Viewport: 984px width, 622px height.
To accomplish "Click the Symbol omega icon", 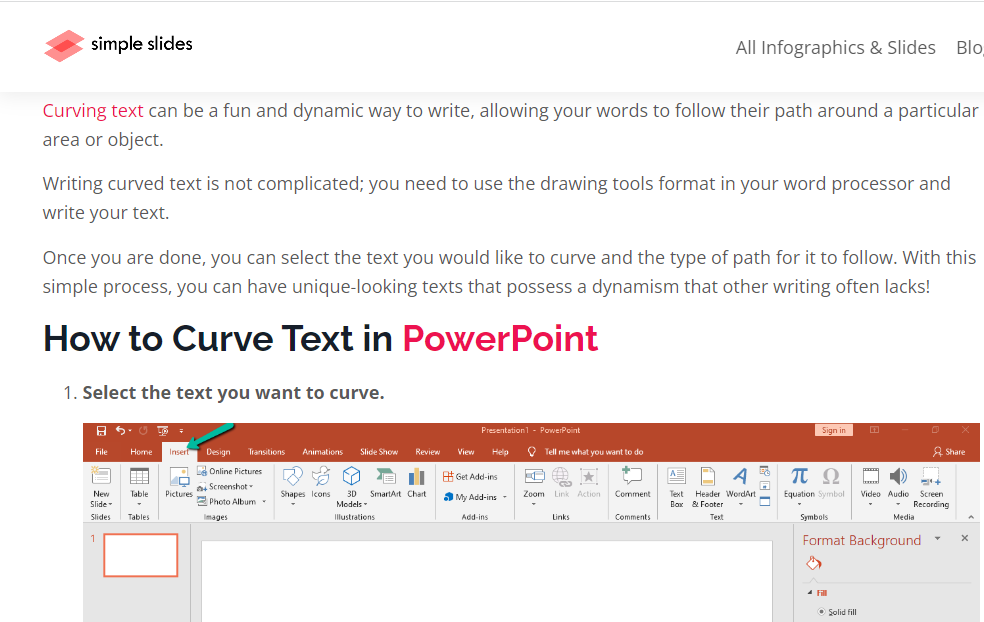I will (x=831, y=476).
